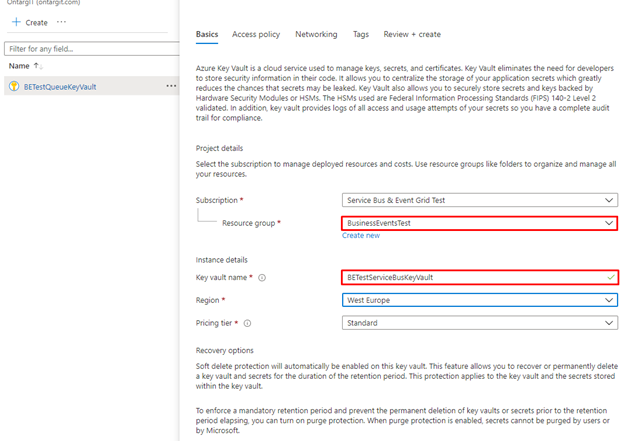
Task: Click the Resource group field label
Action: tap(248, 223)
